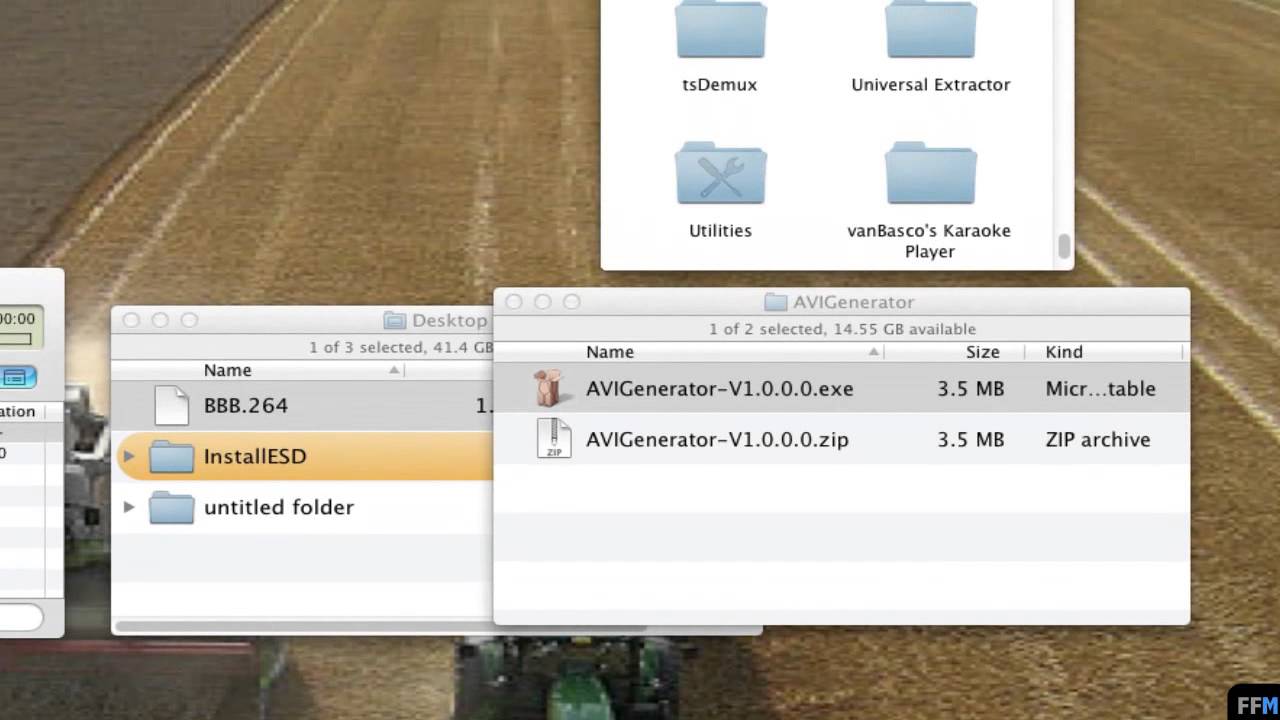Click the tsDemux folder label
Screen dimensions: 1280x720
[x=720, y=85]
